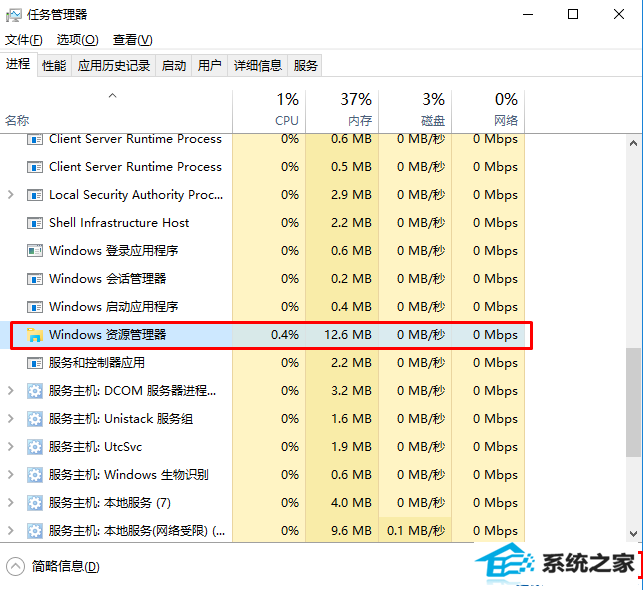
Task: Expand 服务主机: 本地服务(网络受限) group
Action: 11,531
